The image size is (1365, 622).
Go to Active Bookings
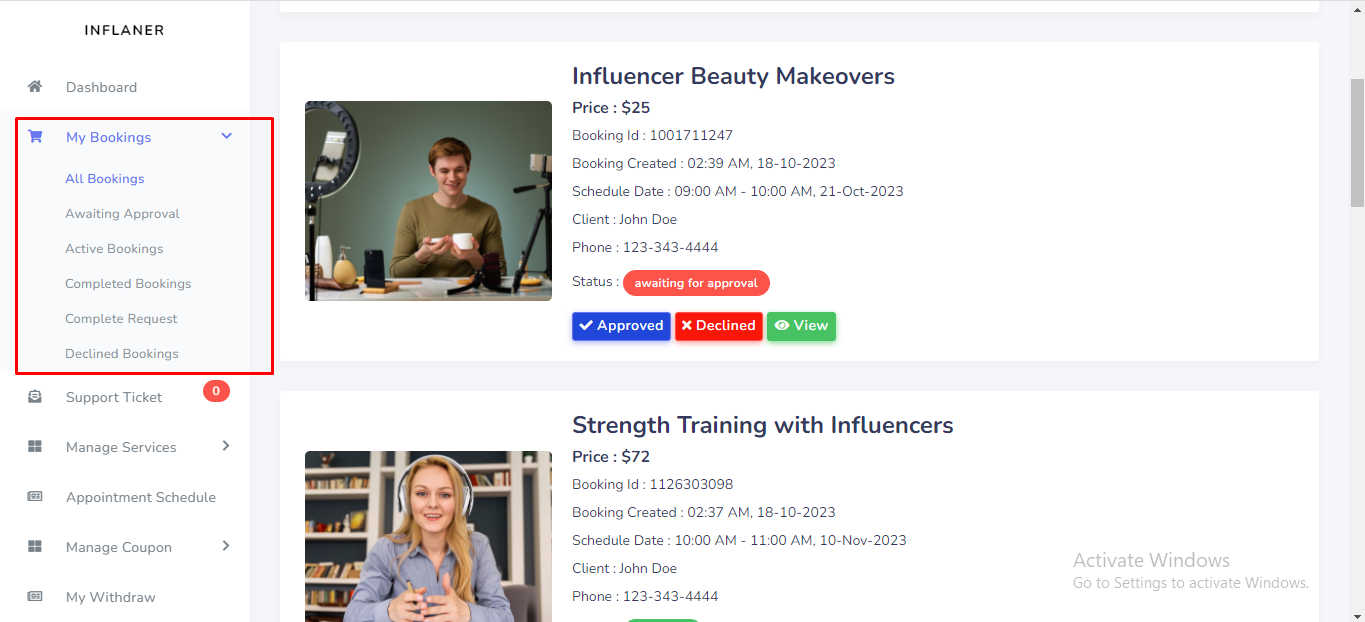point(114,249)
